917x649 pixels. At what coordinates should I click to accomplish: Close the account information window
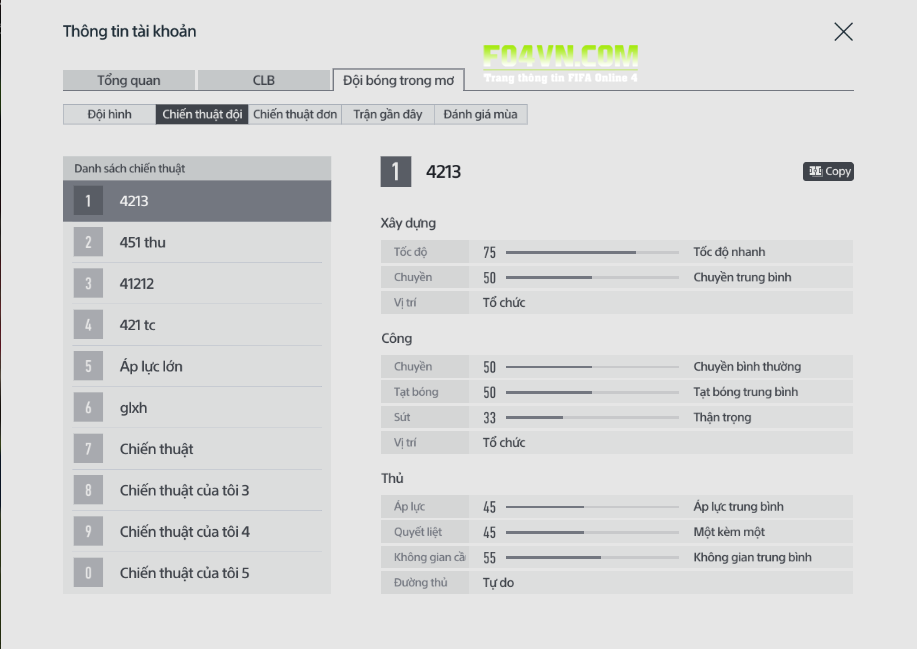click(x=843, y=32)
